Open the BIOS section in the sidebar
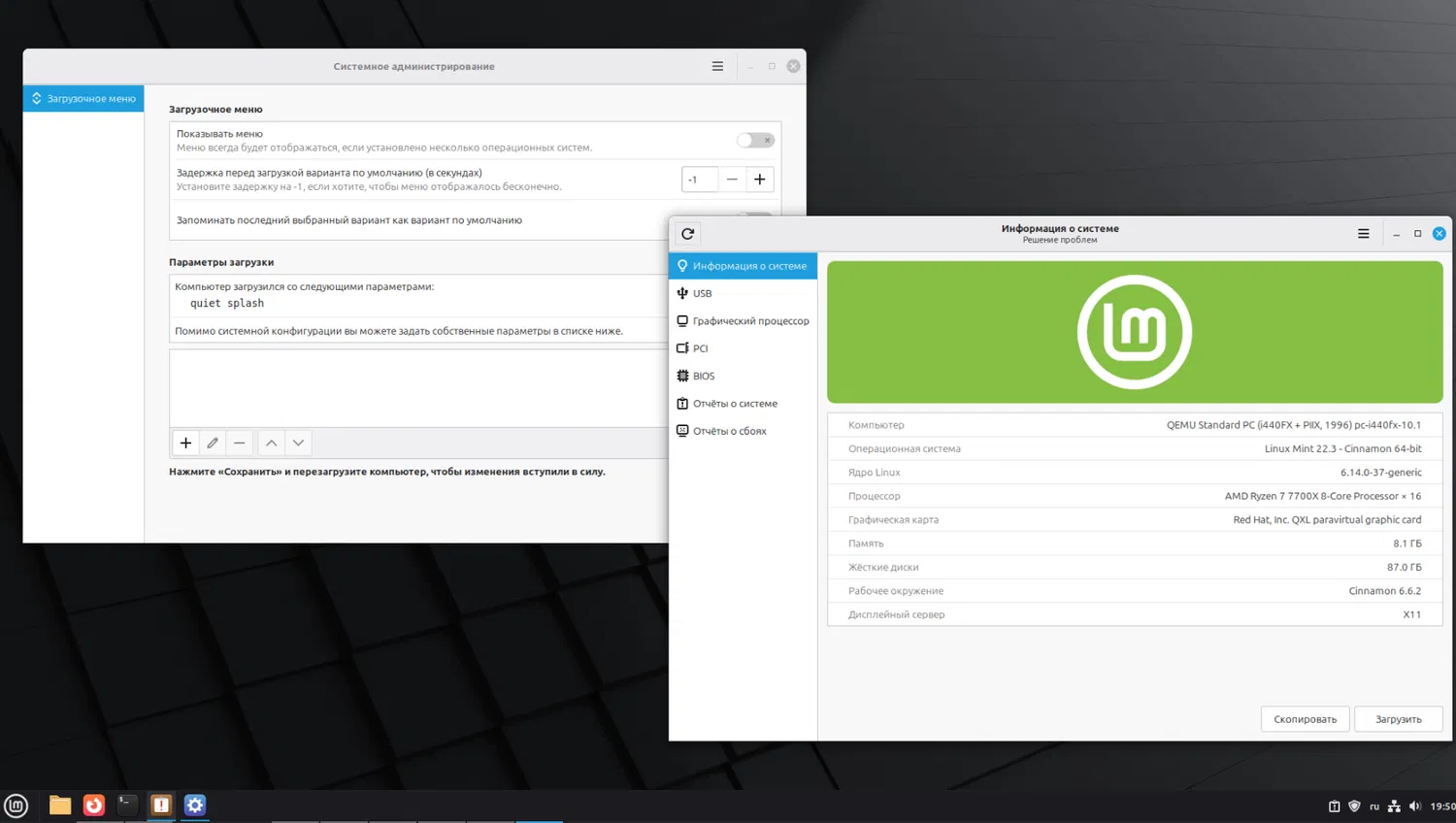Screen dimensions: 1456x823 coord(744,376)
